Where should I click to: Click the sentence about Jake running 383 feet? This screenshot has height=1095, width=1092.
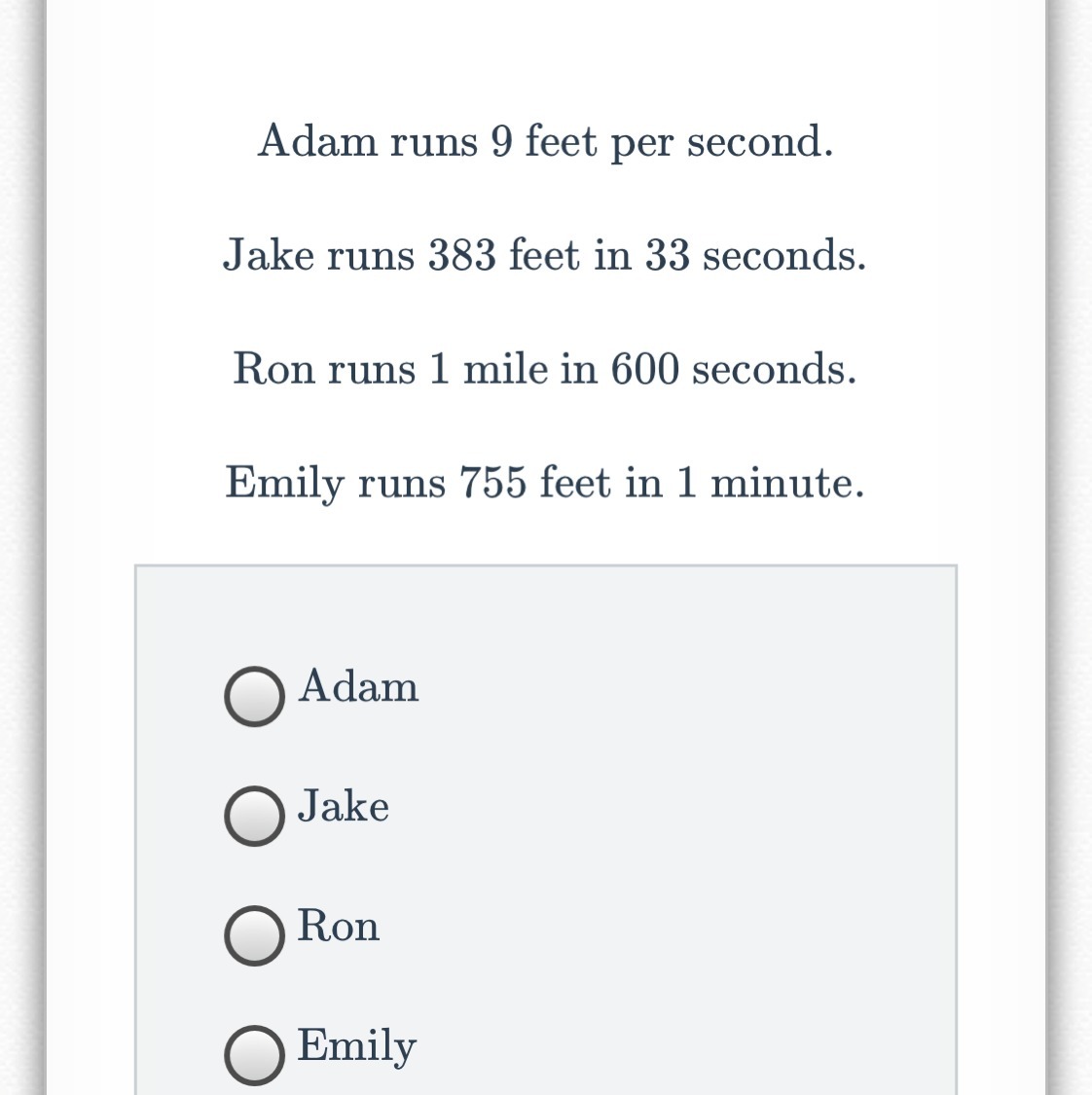(545, 256)
